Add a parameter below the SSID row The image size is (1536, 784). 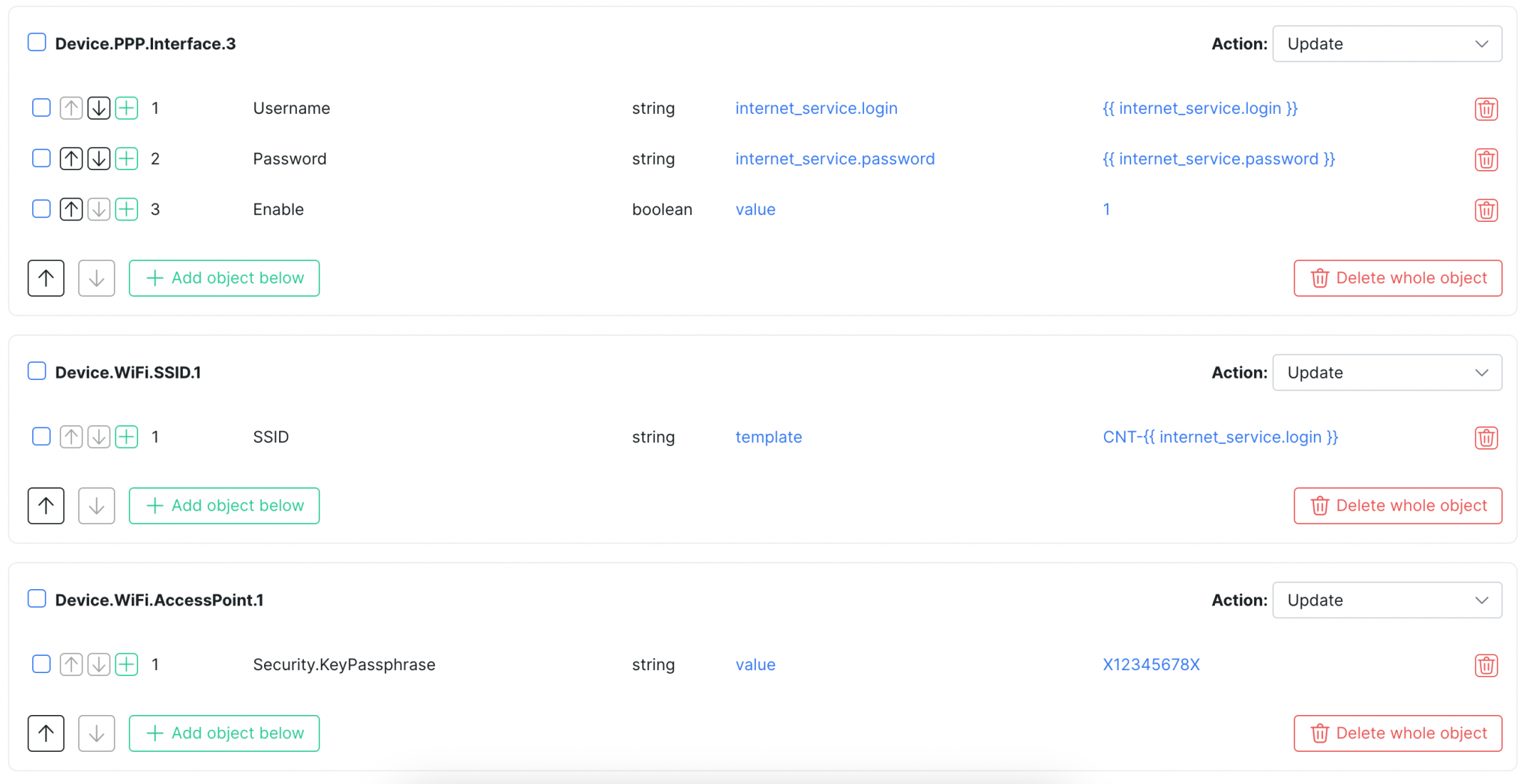(x=127, y=436)
